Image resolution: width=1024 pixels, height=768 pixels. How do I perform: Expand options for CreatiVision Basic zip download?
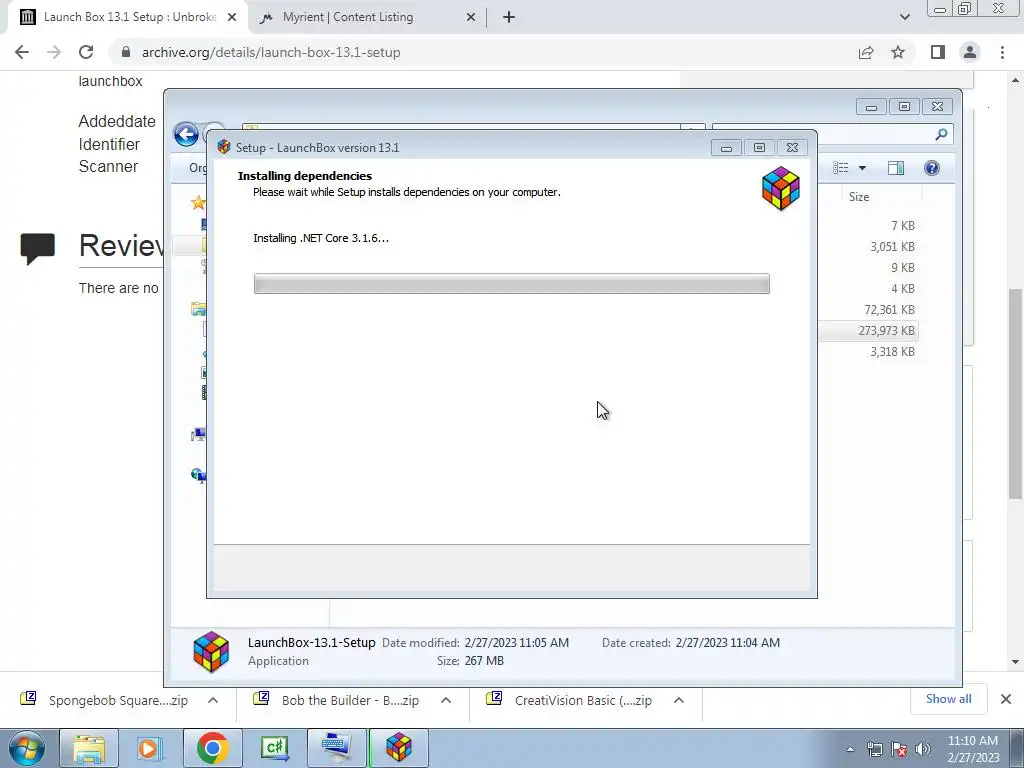(679, 700)
